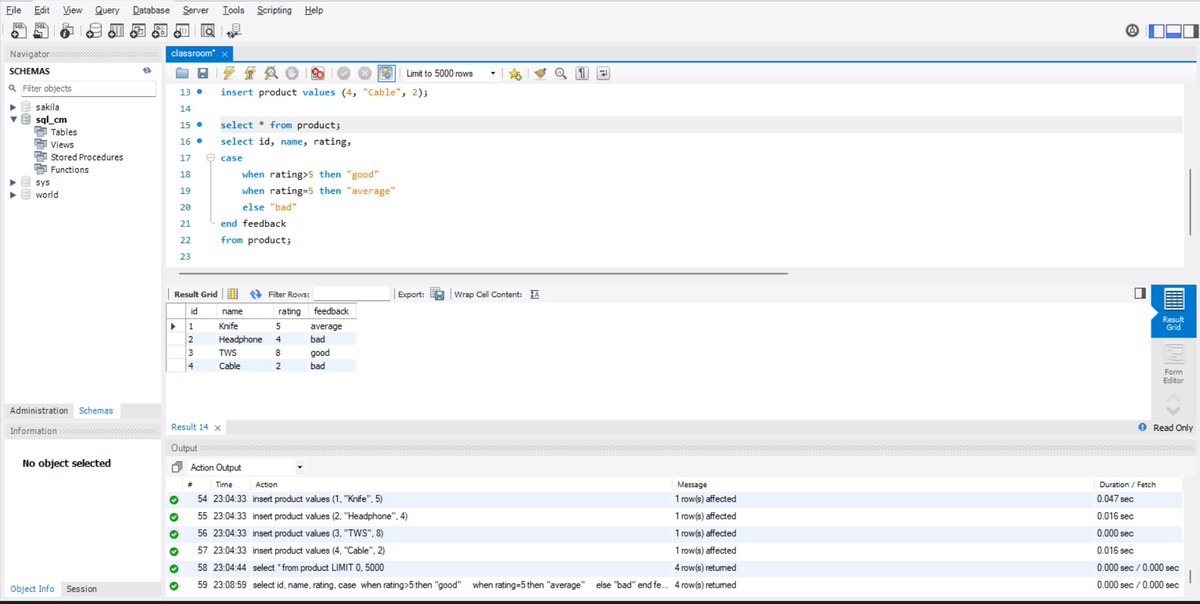Toggle Wrap Cell Content icon
This screenshot has width=1200, height=604.
click(x=534, y=294)
